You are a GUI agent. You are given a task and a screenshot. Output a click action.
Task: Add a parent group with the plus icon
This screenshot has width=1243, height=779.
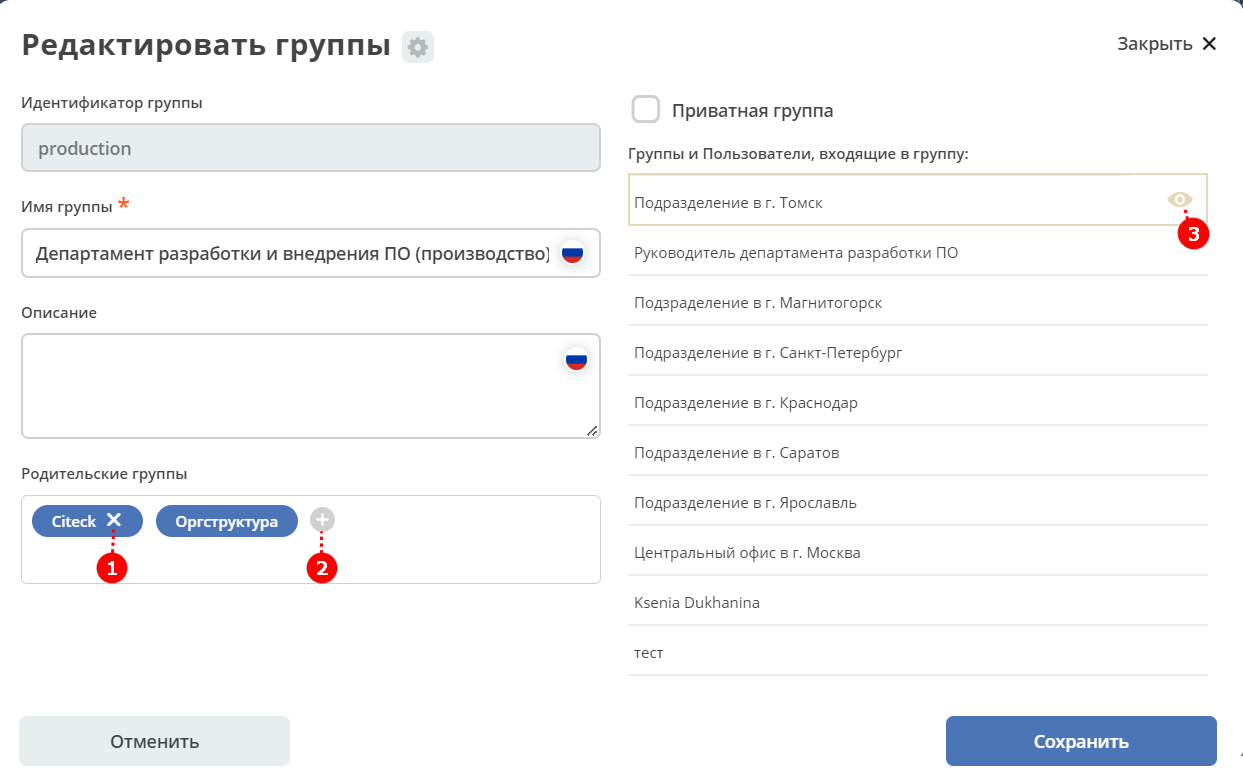coord(322,520)
